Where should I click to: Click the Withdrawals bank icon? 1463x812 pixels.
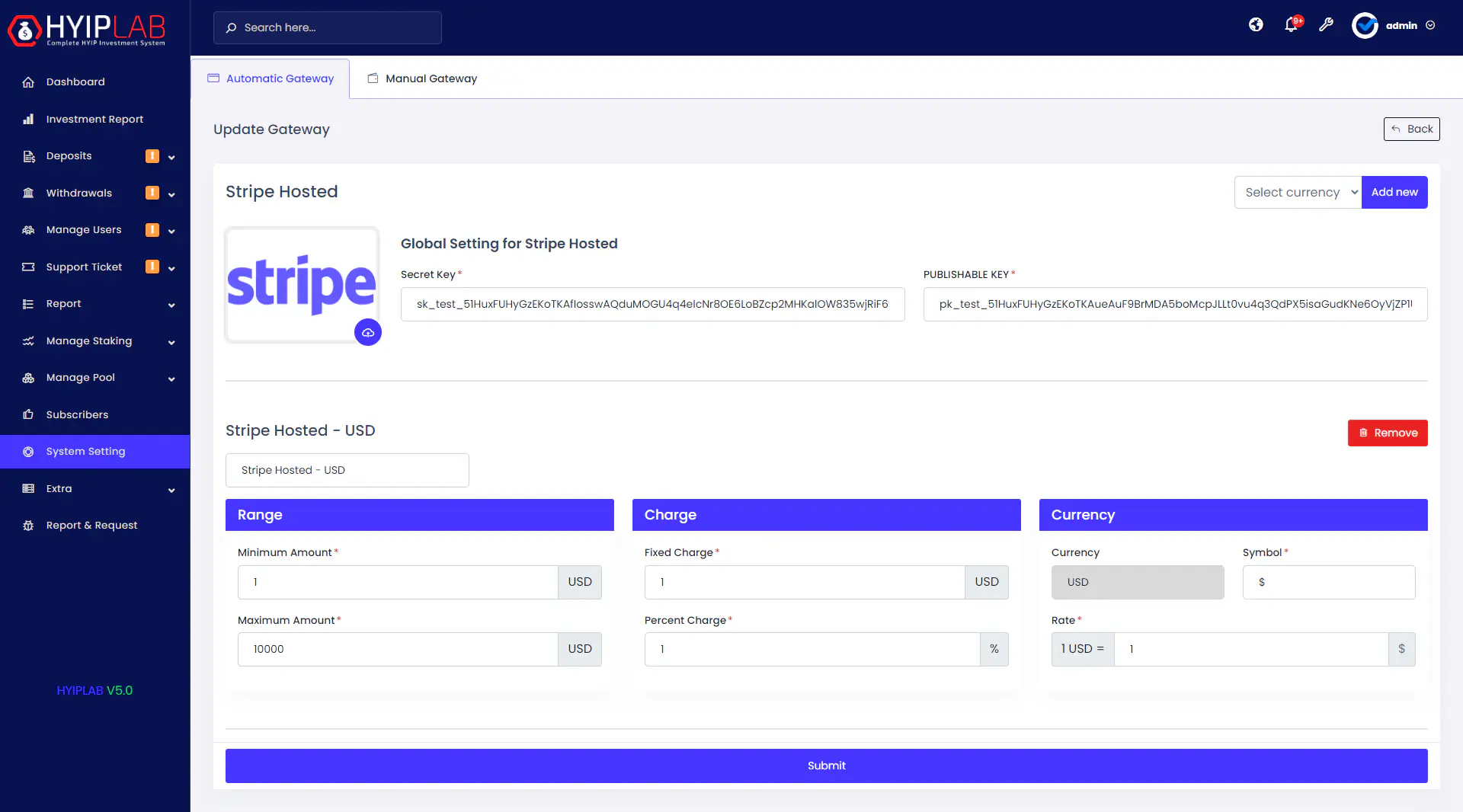[x=28, y=193]
